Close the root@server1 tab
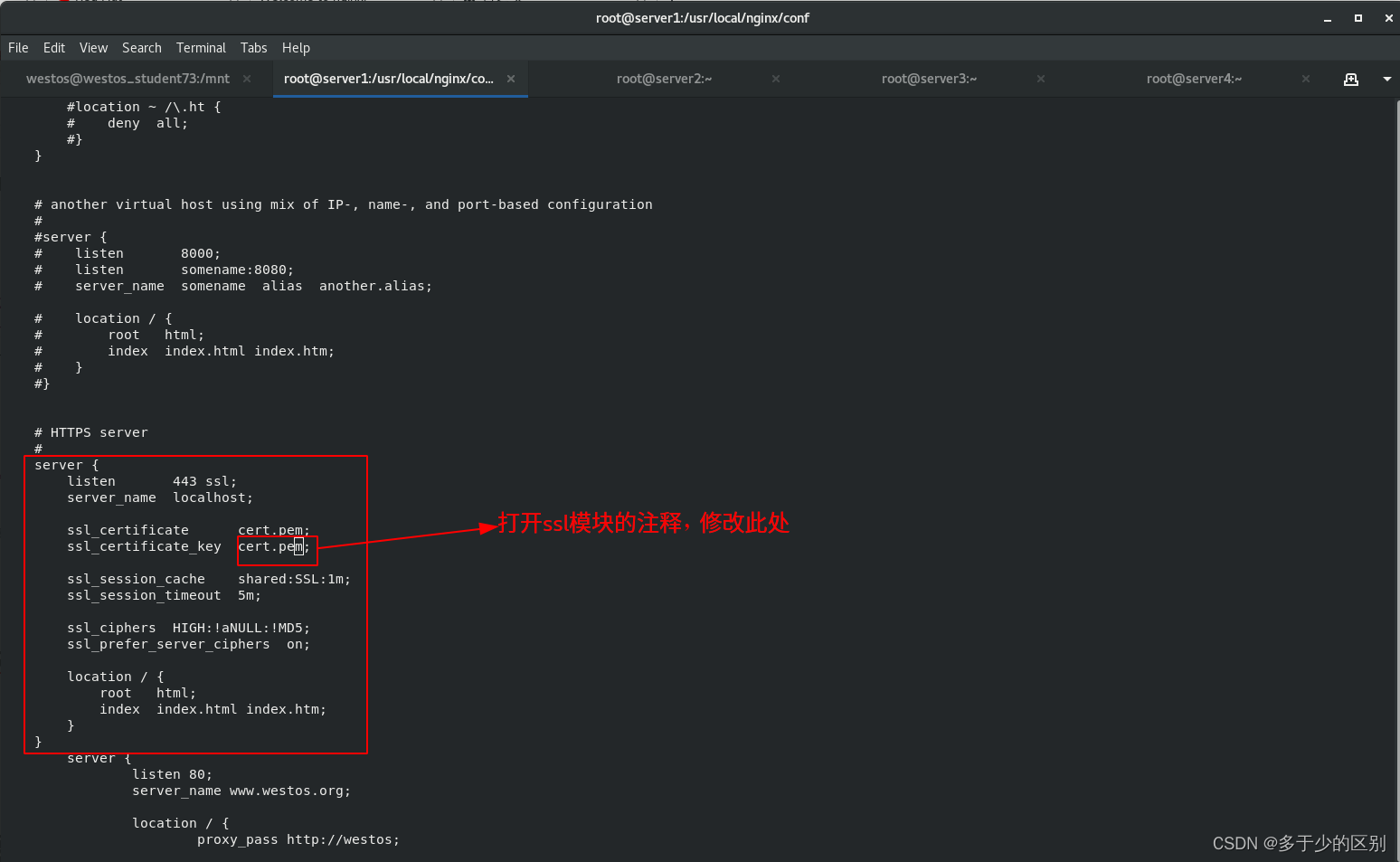 coord(511,79)
